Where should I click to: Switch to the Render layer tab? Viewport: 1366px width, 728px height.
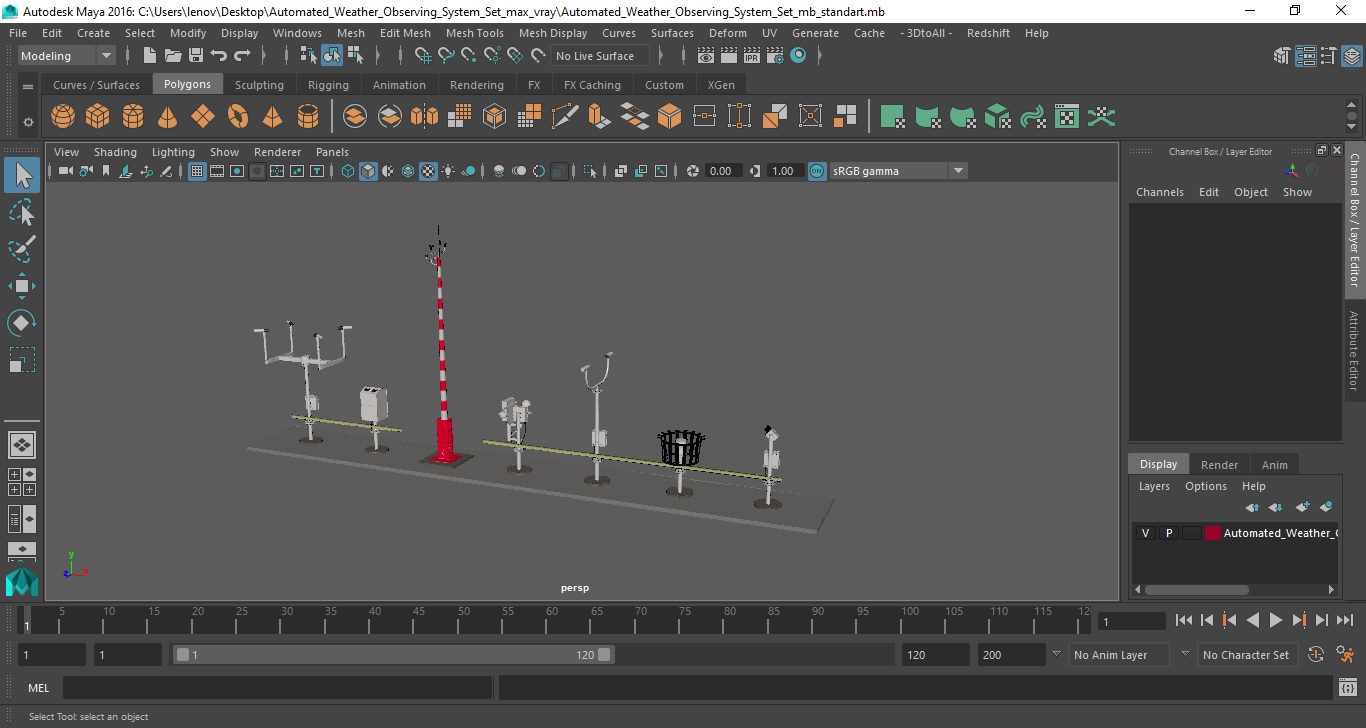pyautogui.click(x=1219, y=464)
